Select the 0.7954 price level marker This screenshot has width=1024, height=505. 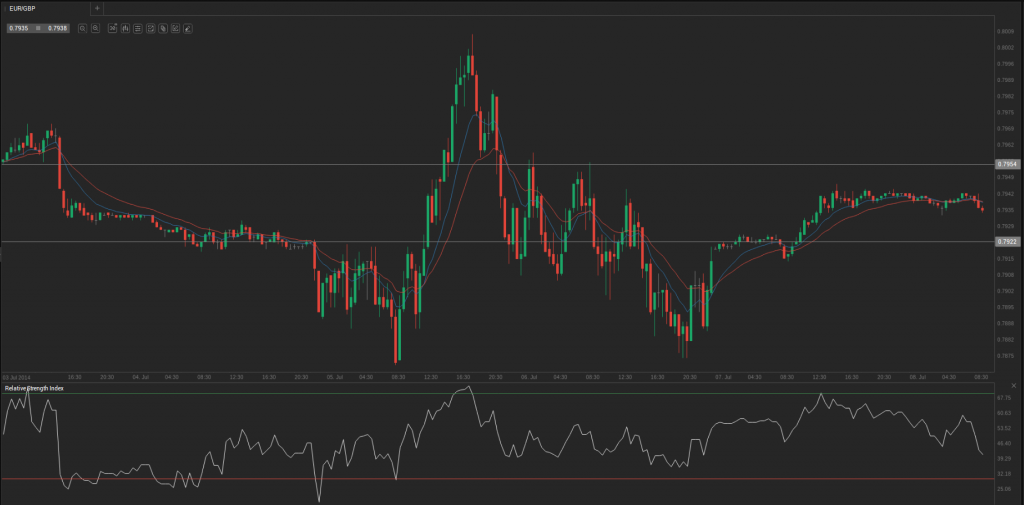tap(1007, 163)
